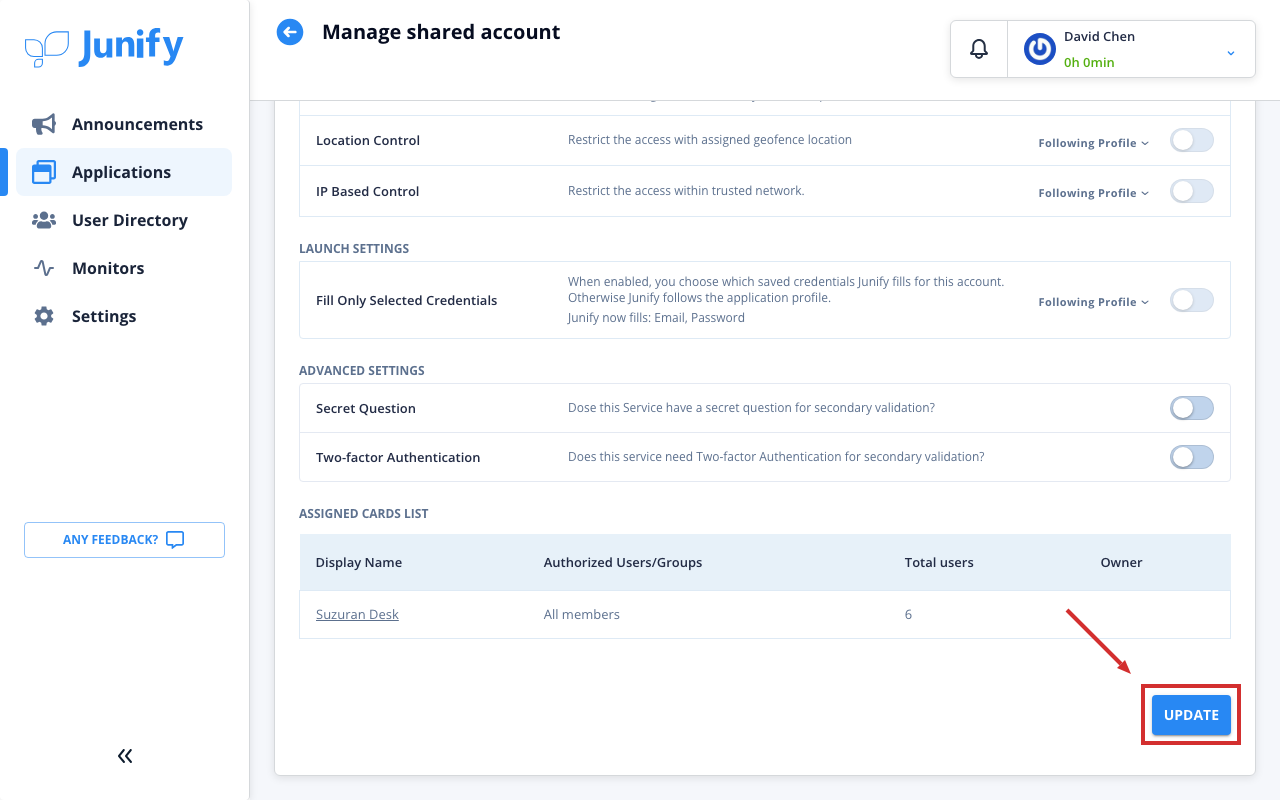Click the Two-factor Authentication label

tap(398, 457)
